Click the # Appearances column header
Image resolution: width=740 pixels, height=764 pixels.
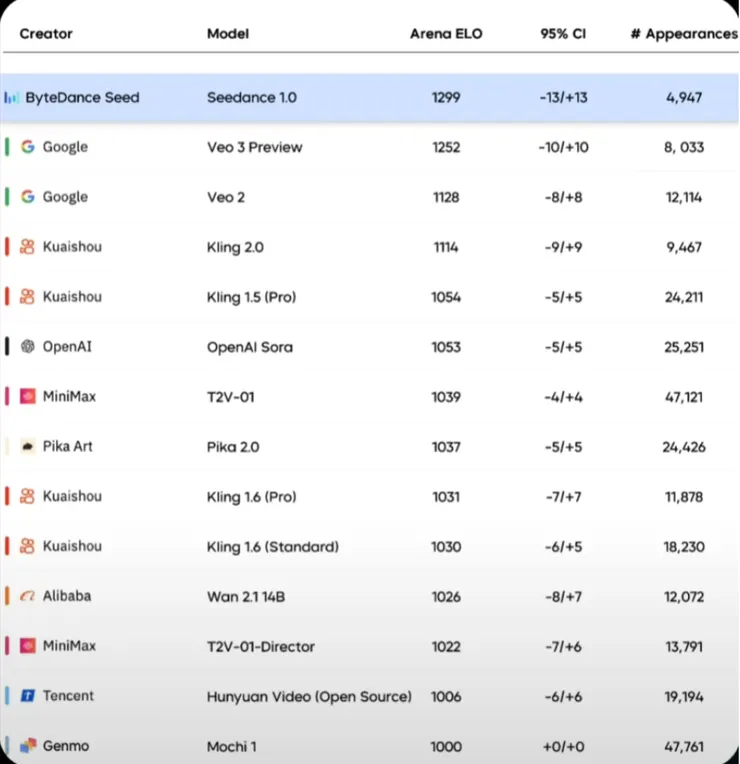pos(684,34)
